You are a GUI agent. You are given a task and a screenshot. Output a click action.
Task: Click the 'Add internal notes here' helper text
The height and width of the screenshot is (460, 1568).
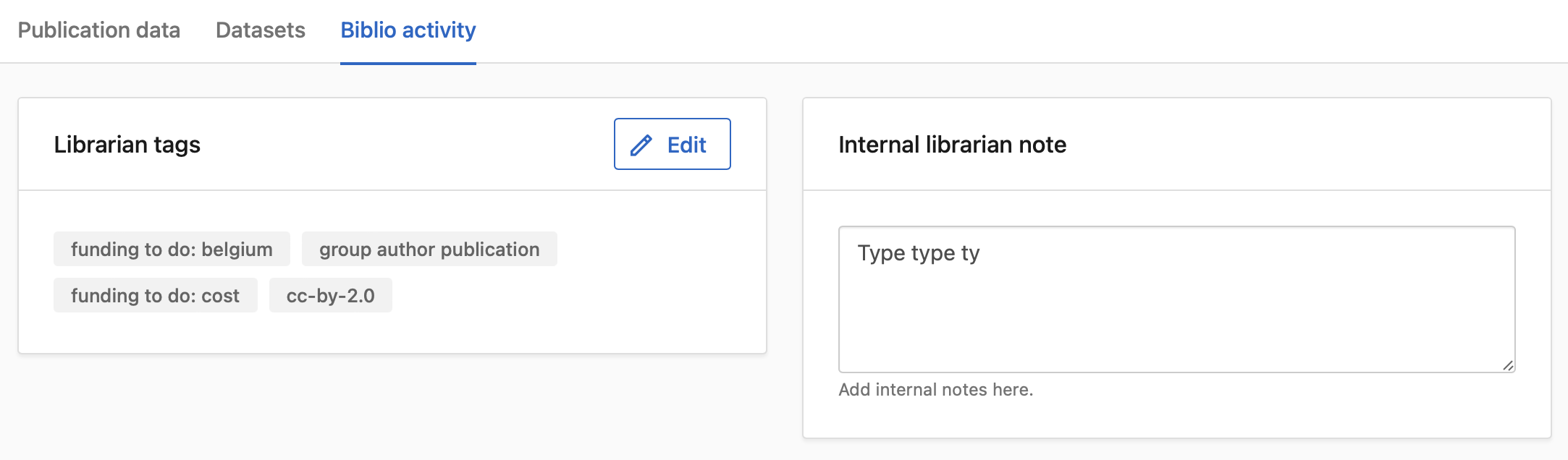(x=936, y=391)
